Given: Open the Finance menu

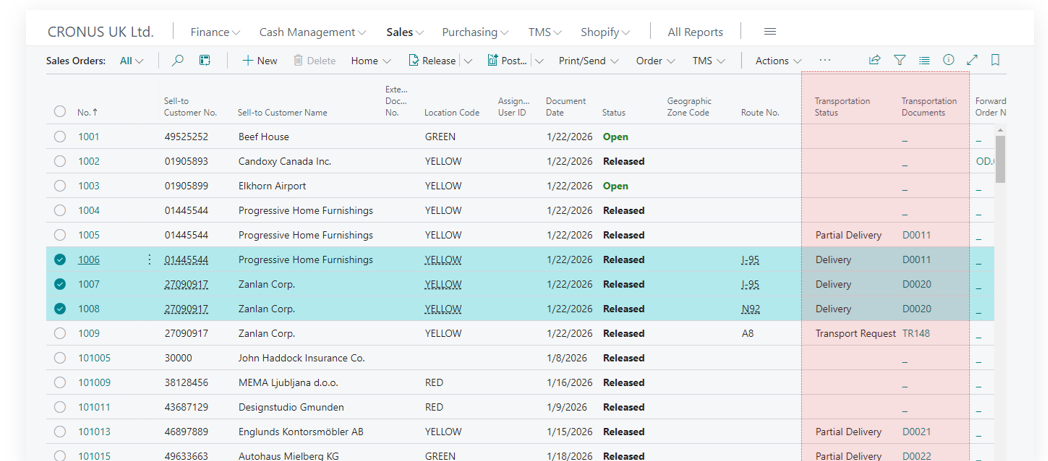Looking at the screenshot, I should point(215,32).
